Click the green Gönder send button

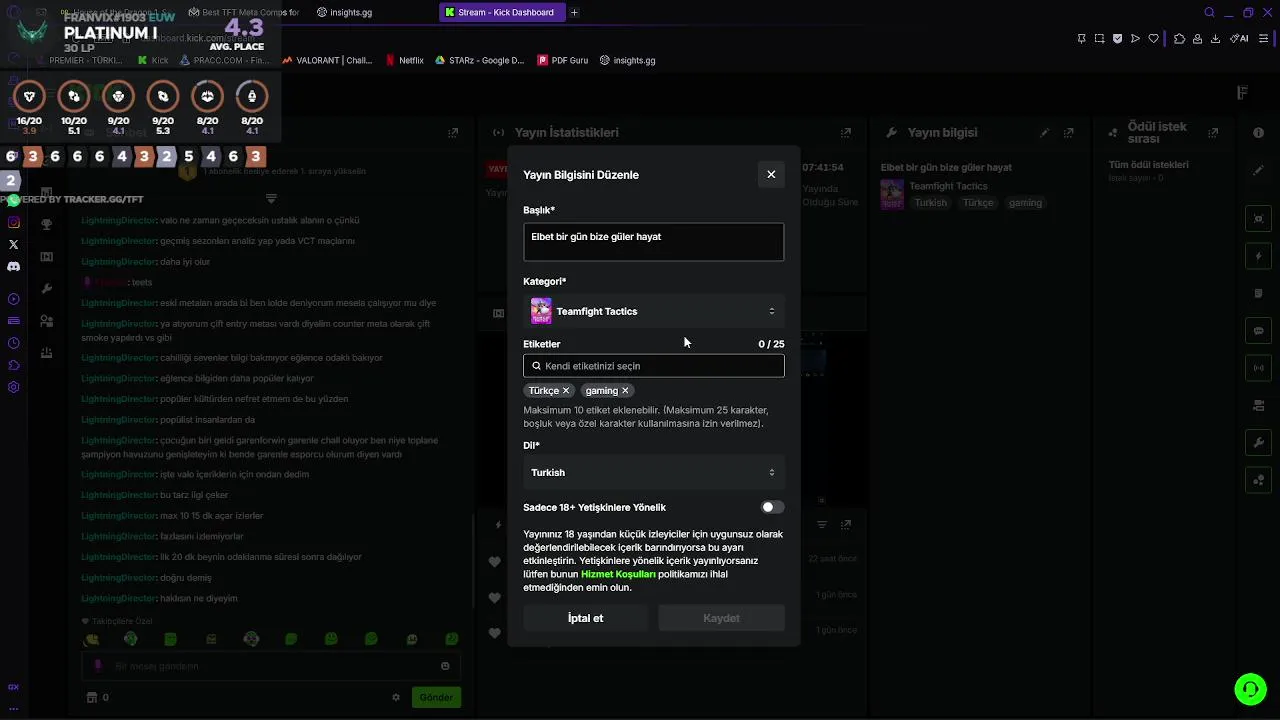pos(436,697)
